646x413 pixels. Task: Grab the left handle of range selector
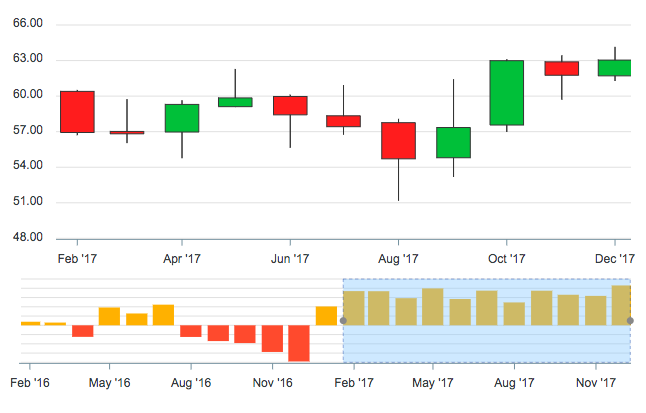point(343,321)
